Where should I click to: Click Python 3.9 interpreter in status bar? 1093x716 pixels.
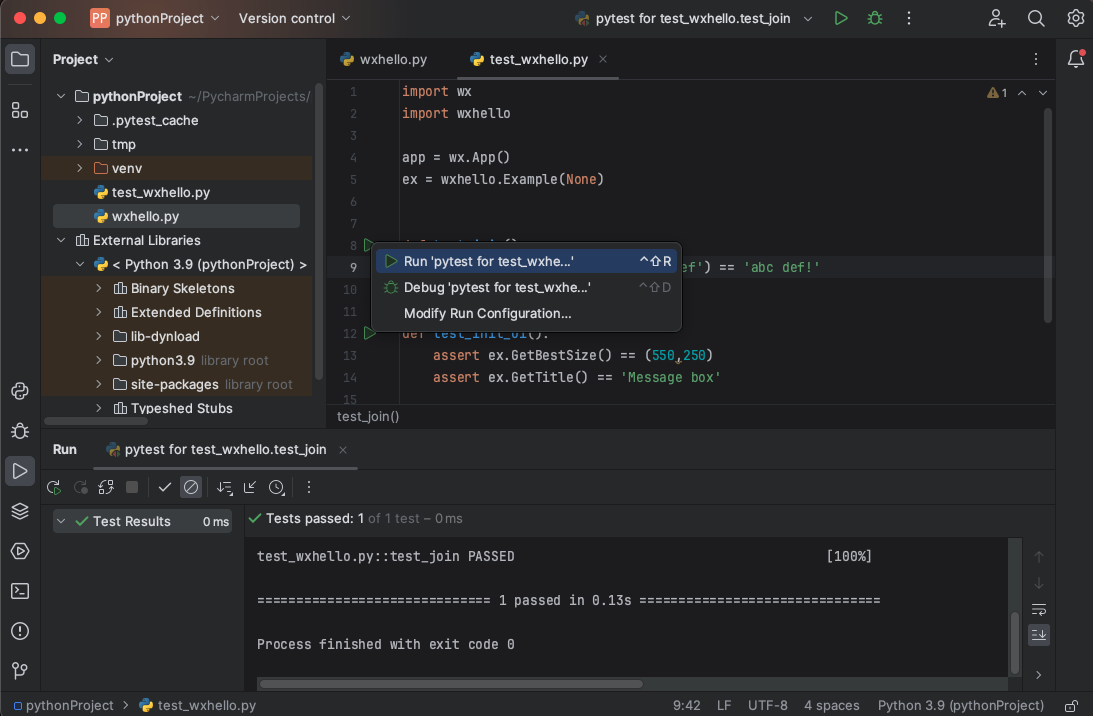click(x=961, y=705)
